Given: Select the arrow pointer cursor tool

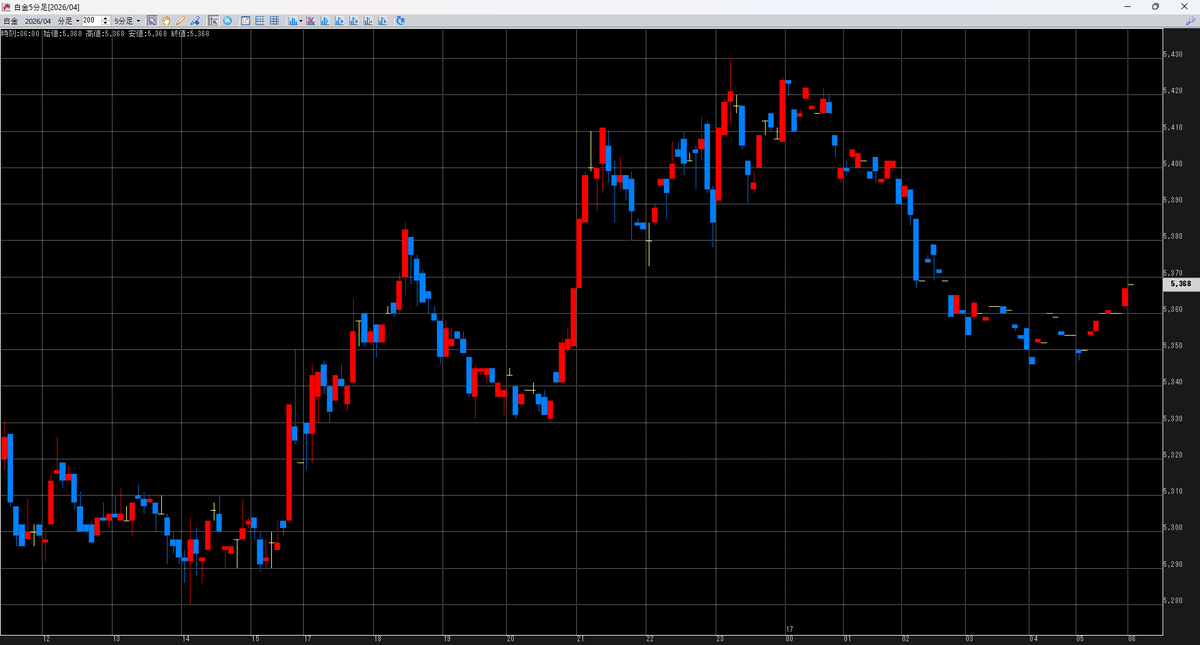Looking at the screenshot, I should tap(152, 20).
